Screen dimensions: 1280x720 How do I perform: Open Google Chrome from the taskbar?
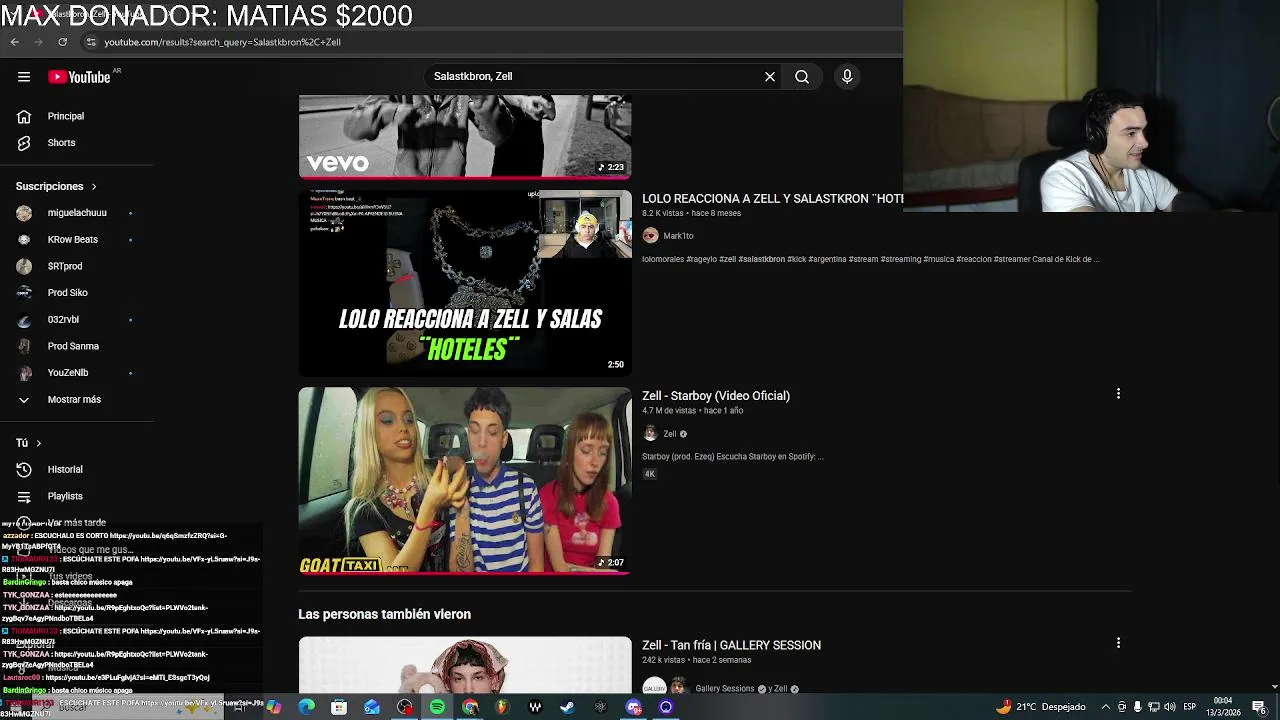point(470,707)
